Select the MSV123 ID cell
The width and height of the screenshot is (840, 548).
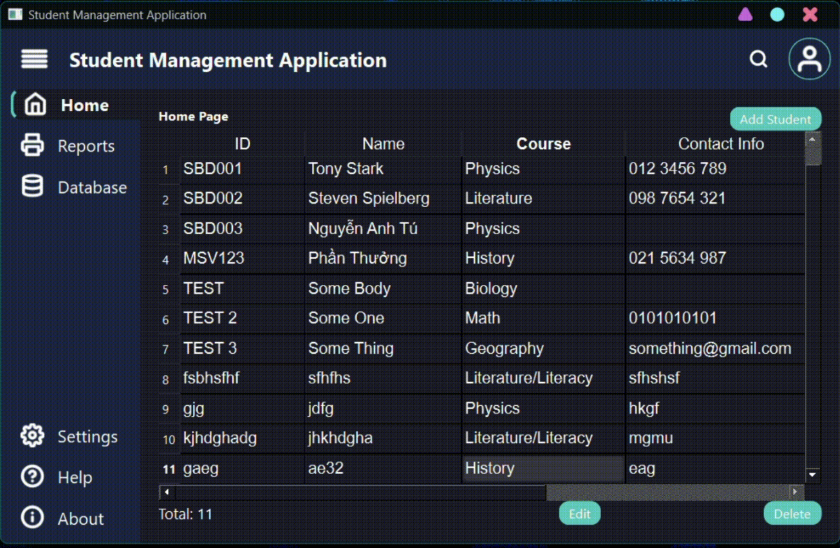(242, 259)
